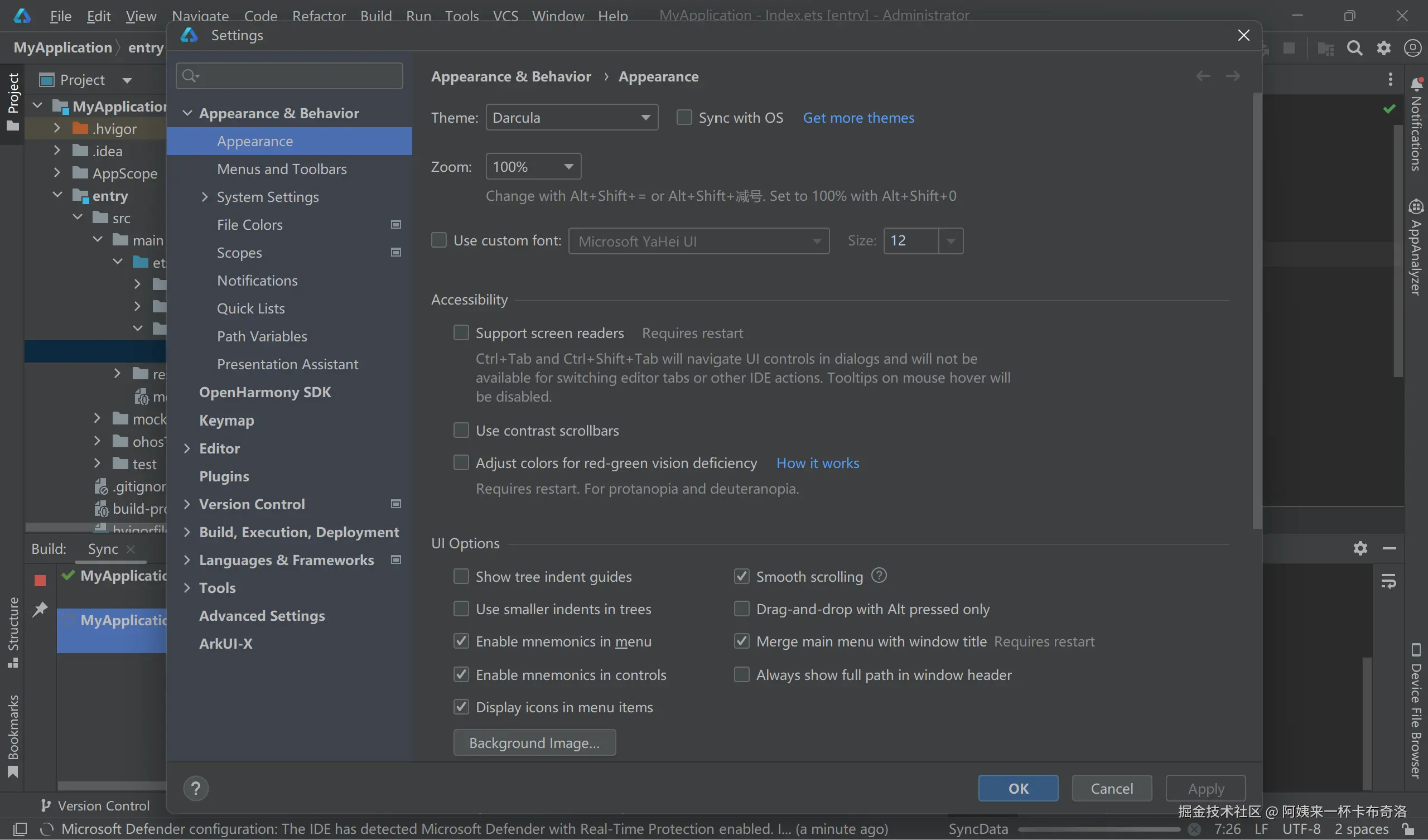Click the Notifications bell sidebar icon
Viewport: 1428px width, 840px height.
pyautogui.click(x=1416, y=84)
